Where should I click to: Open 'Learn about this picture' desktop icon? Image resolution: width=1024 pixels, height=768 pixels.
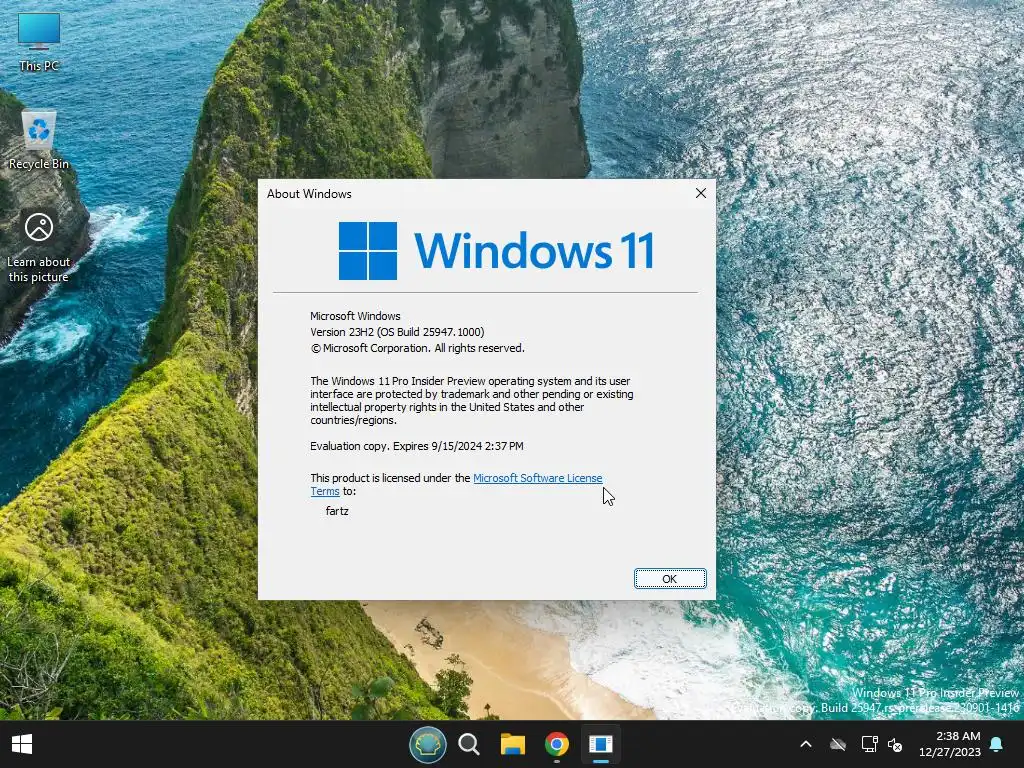tap(39, 247)
